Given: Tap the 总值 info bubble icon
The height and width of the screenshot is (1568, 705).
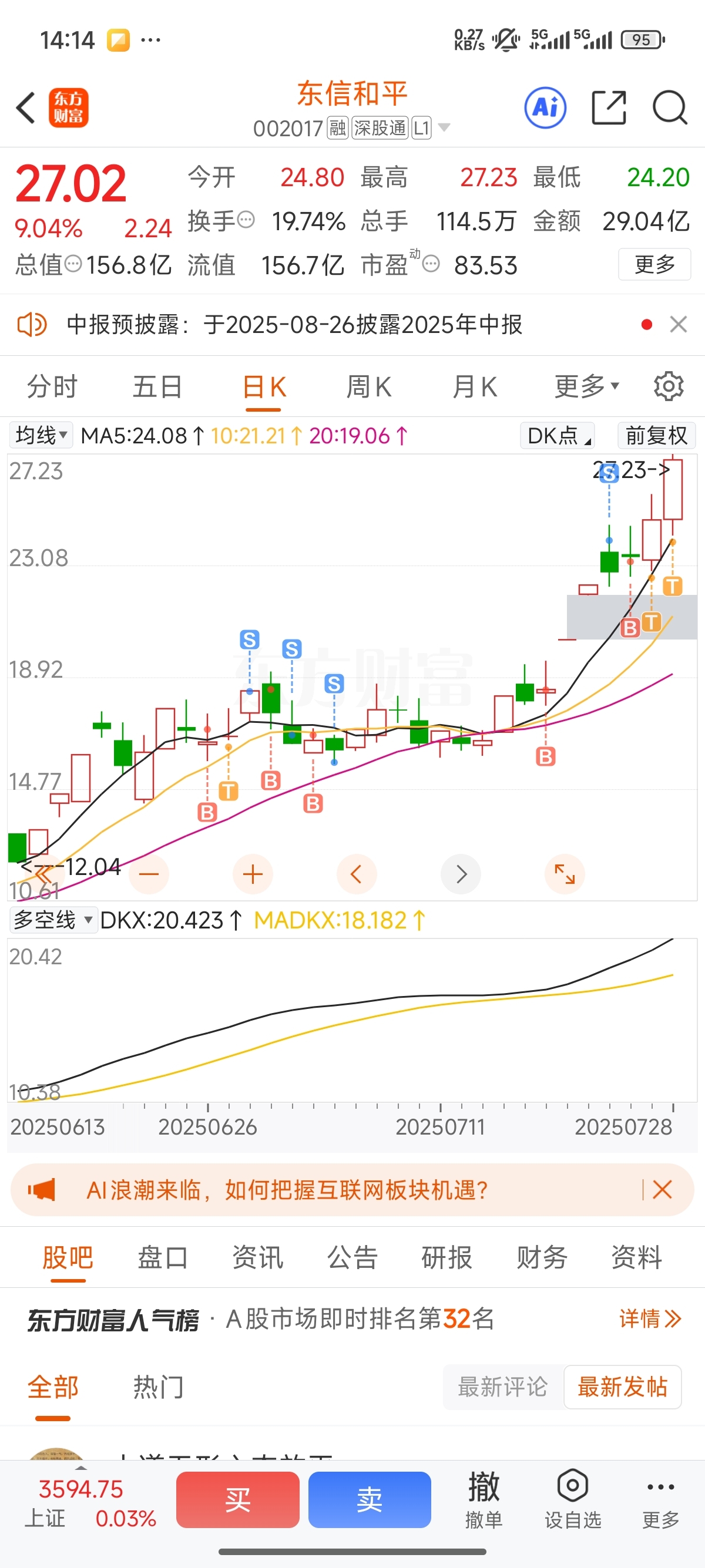Looking at the screenshot, I should (73, 264).
